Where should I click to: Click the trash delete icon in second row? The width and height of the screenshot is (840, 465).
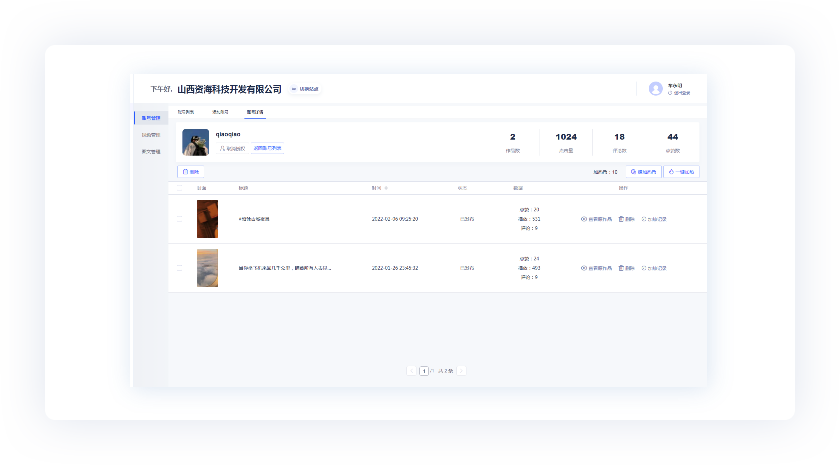[621, 268]
